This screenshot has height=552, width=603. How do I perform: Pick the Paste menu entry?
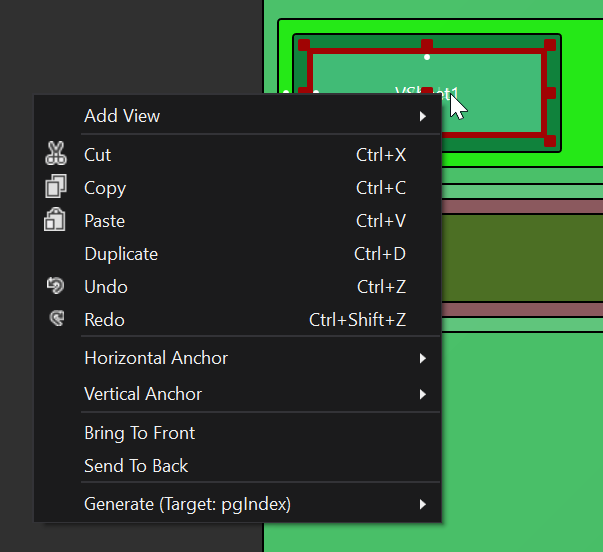(104, 221)
